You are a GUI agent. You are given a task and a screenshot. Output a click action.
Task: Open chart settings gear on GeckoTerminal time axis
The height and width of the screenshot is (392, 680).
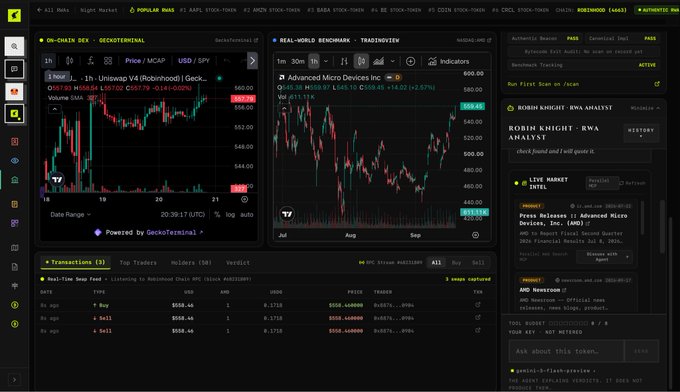(x=245, y=199)
